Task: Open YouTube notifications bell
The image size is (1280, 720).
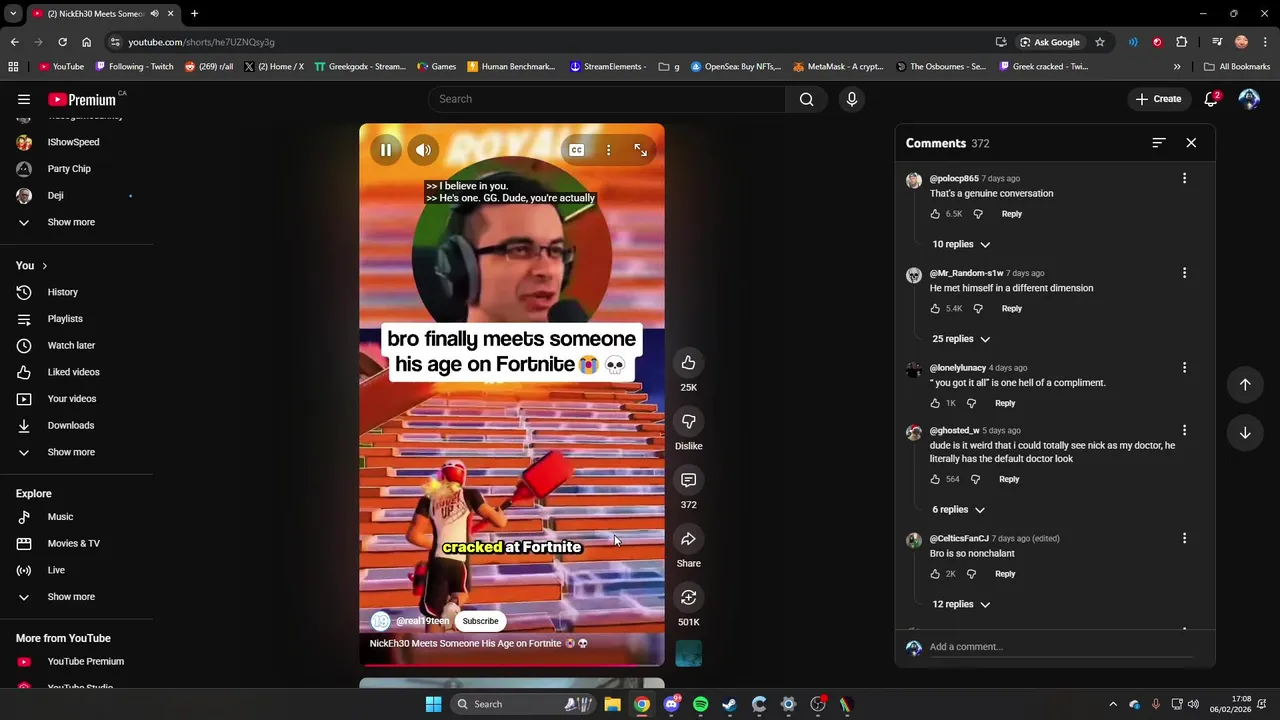Action: [x=1211, y=99]
